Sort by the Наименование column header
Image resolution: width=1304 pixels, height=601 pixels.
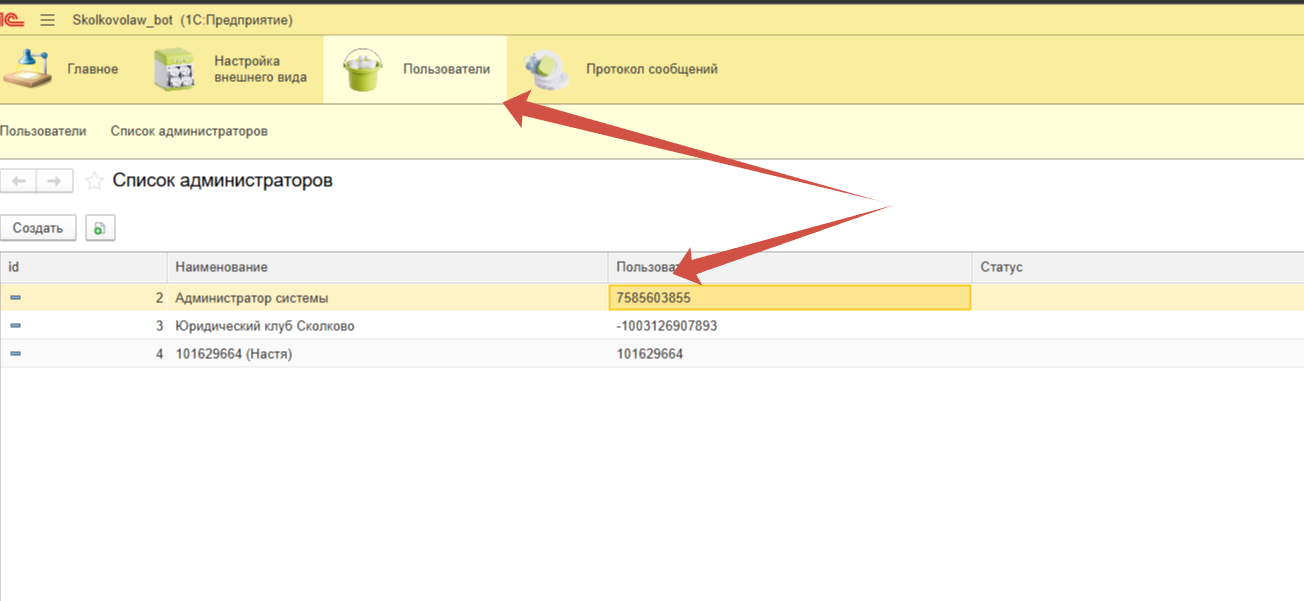click(221, 267)
